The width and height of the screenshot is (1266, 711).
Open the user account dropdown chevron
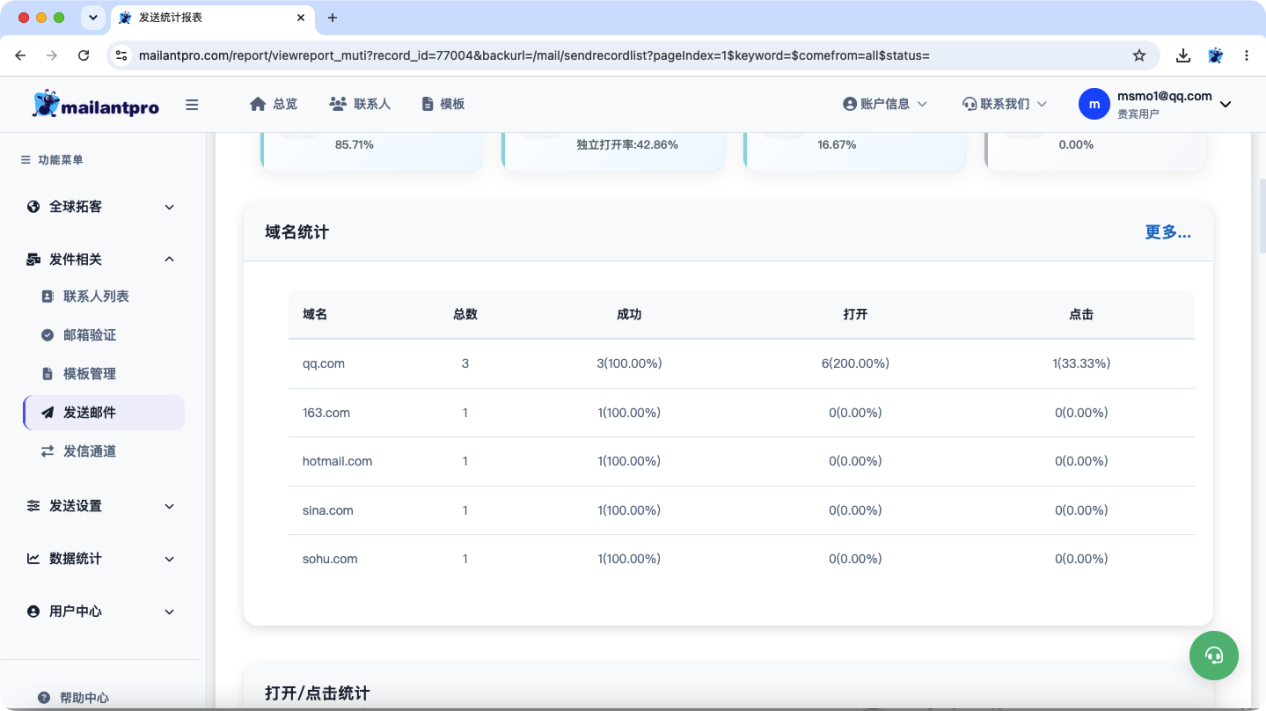(x=1225, y=104)
